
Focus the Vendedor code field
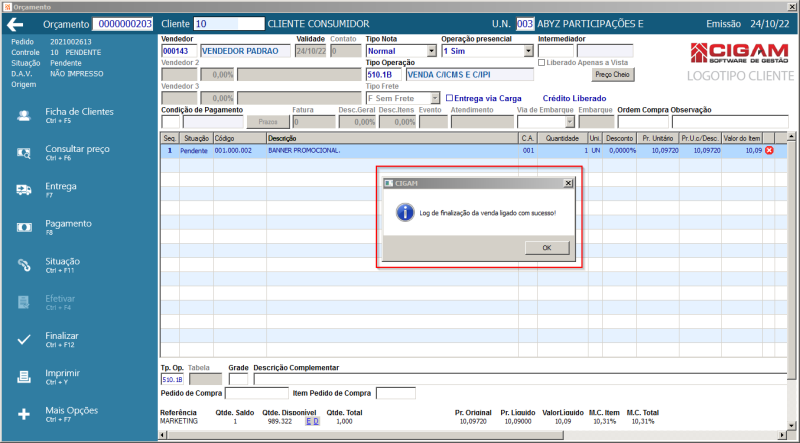180,51
